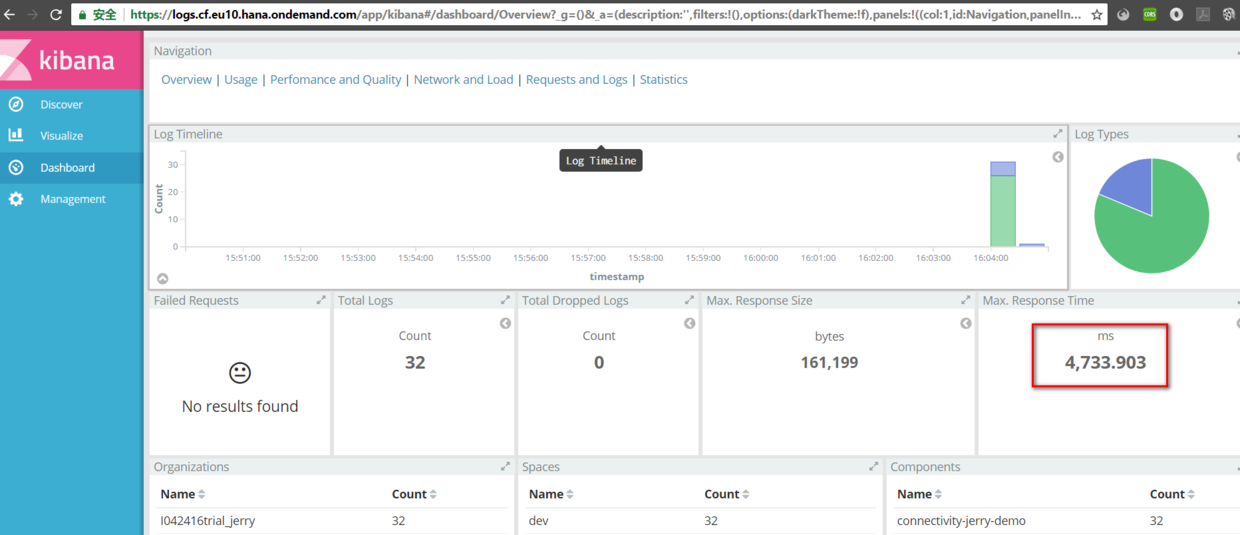Expand the Failed Requests panel

(321, 300)
